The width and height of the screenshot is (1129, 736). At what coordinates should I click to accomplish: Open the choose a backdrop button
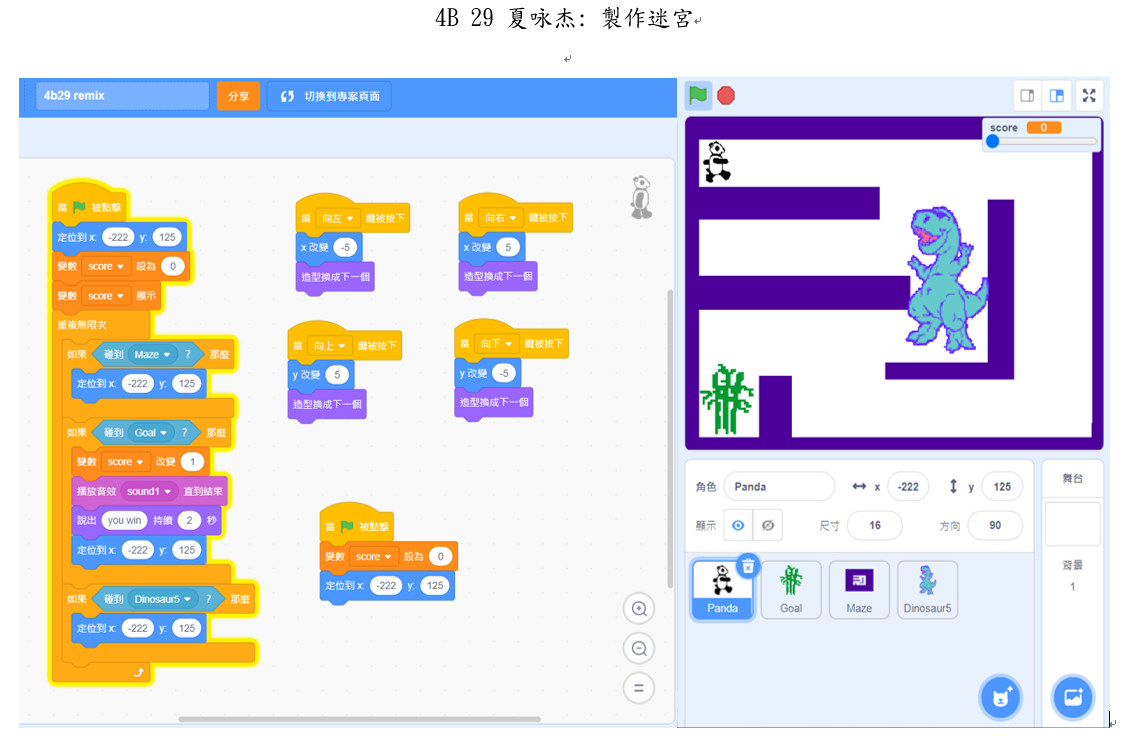click(1073, 696)
